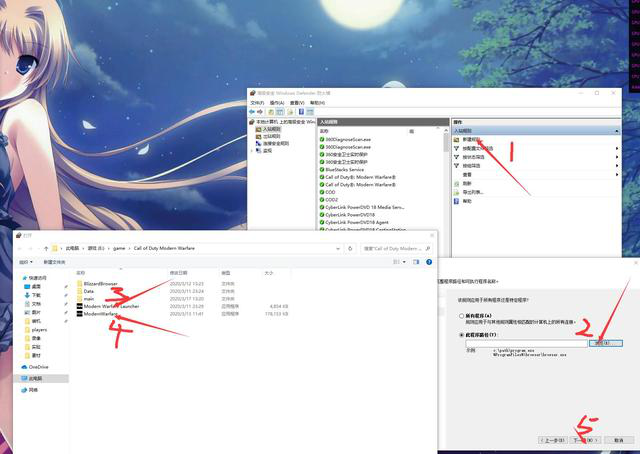Click the Export List icon in the Actions pane
This screenshot has height=454, width=640.
pos(457,192)
